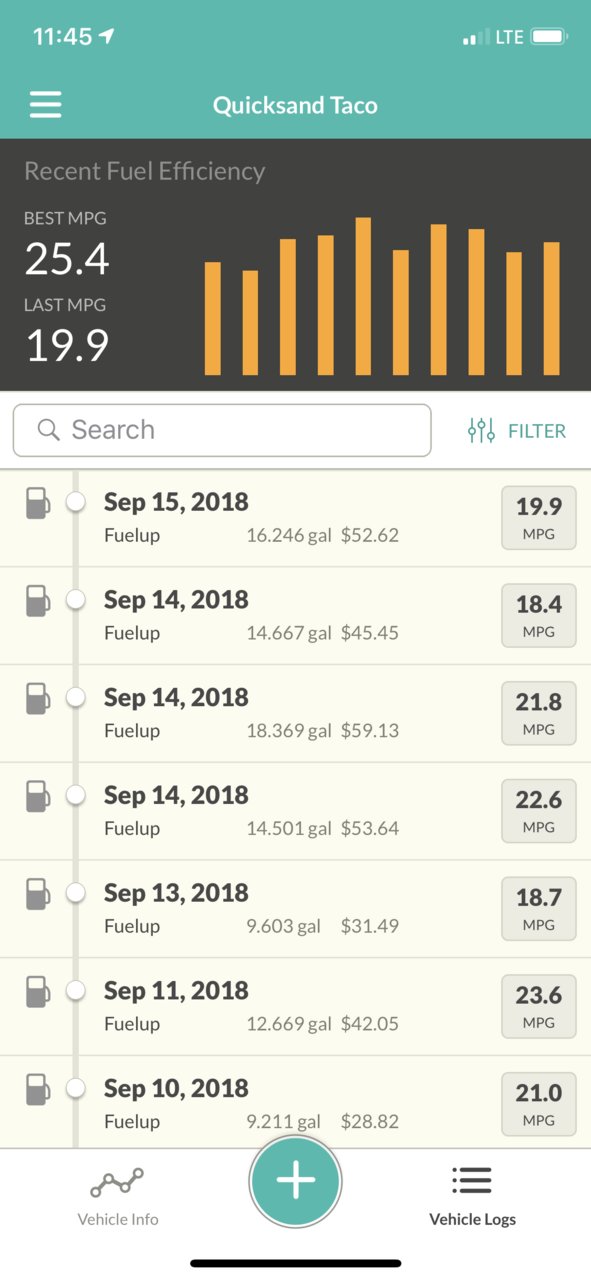Tap the green plus add button
Image resolution: width=591 pixels, height=1280 pixels.
point(295,1181)
